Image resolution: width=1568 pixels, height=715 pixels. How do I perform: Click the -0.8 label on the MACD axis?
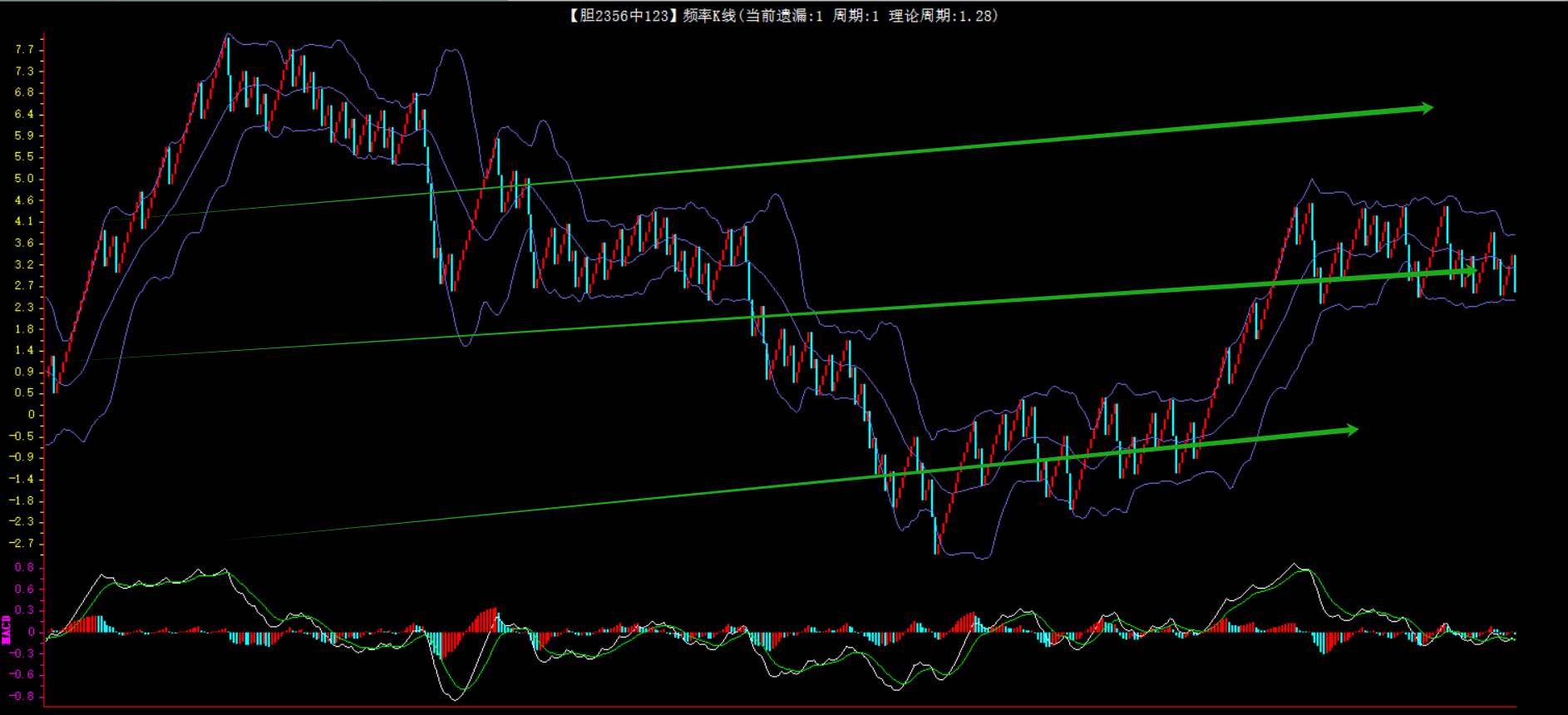tap(22, 697)
